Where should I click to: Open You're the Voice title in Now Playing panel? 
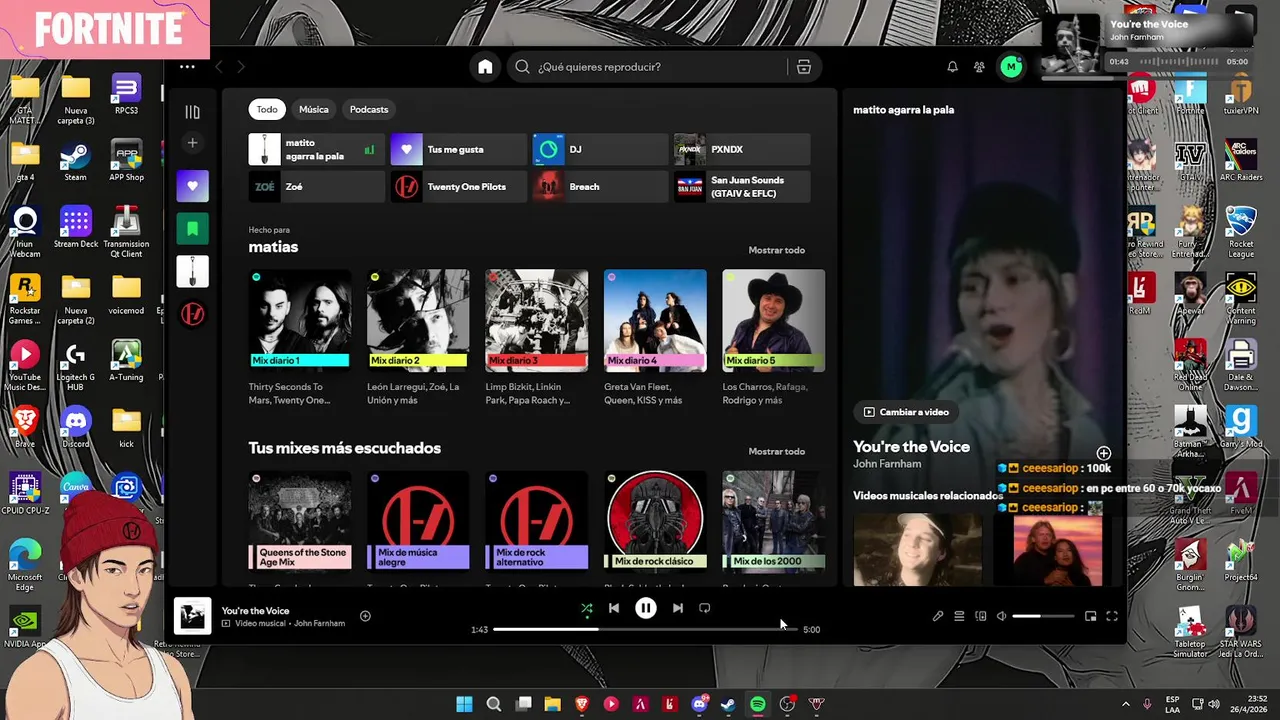(911, 447)
